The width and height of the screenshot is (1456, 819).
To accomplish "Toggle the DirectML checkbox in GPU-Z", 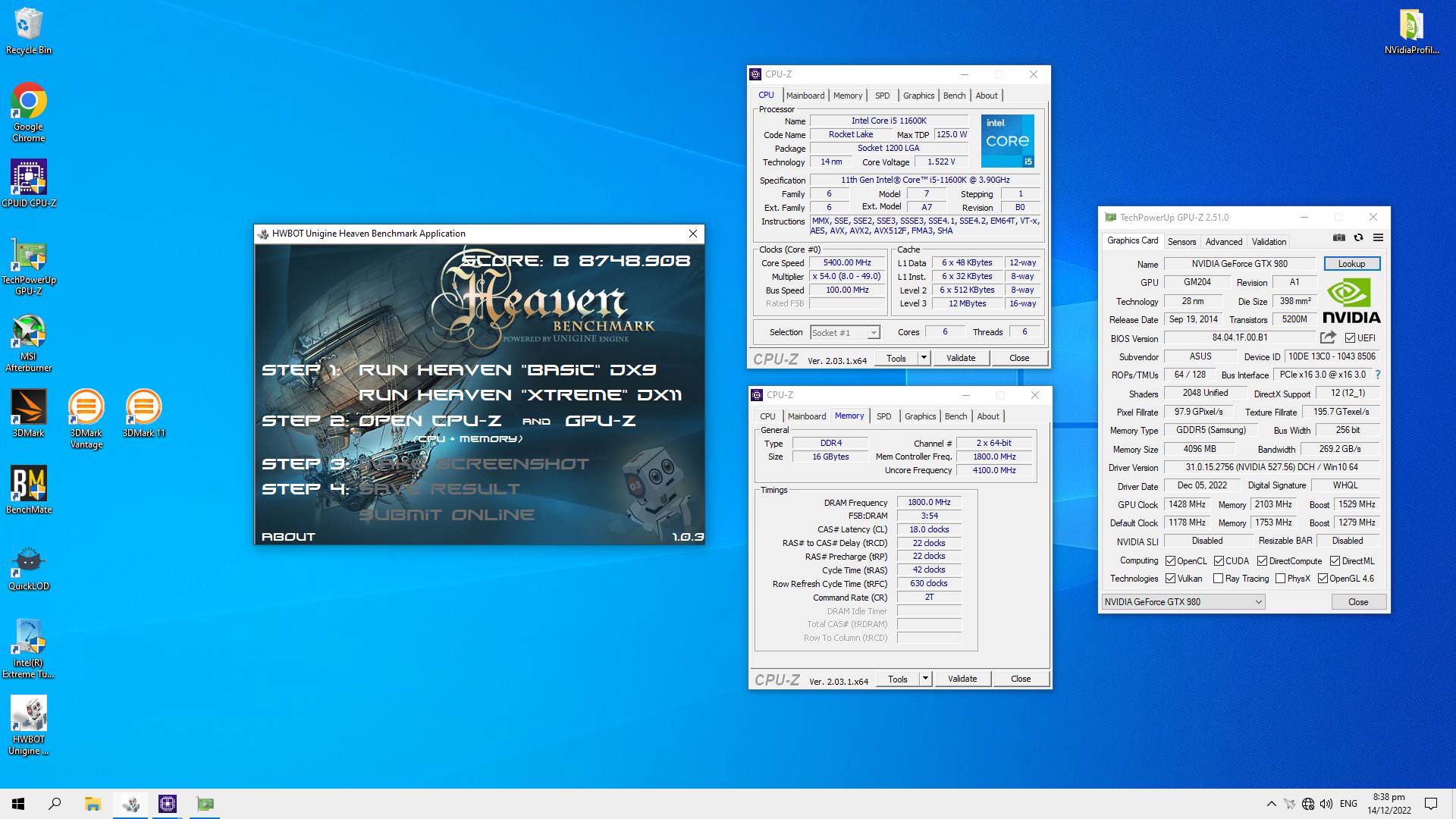I will coord(1335,561).
